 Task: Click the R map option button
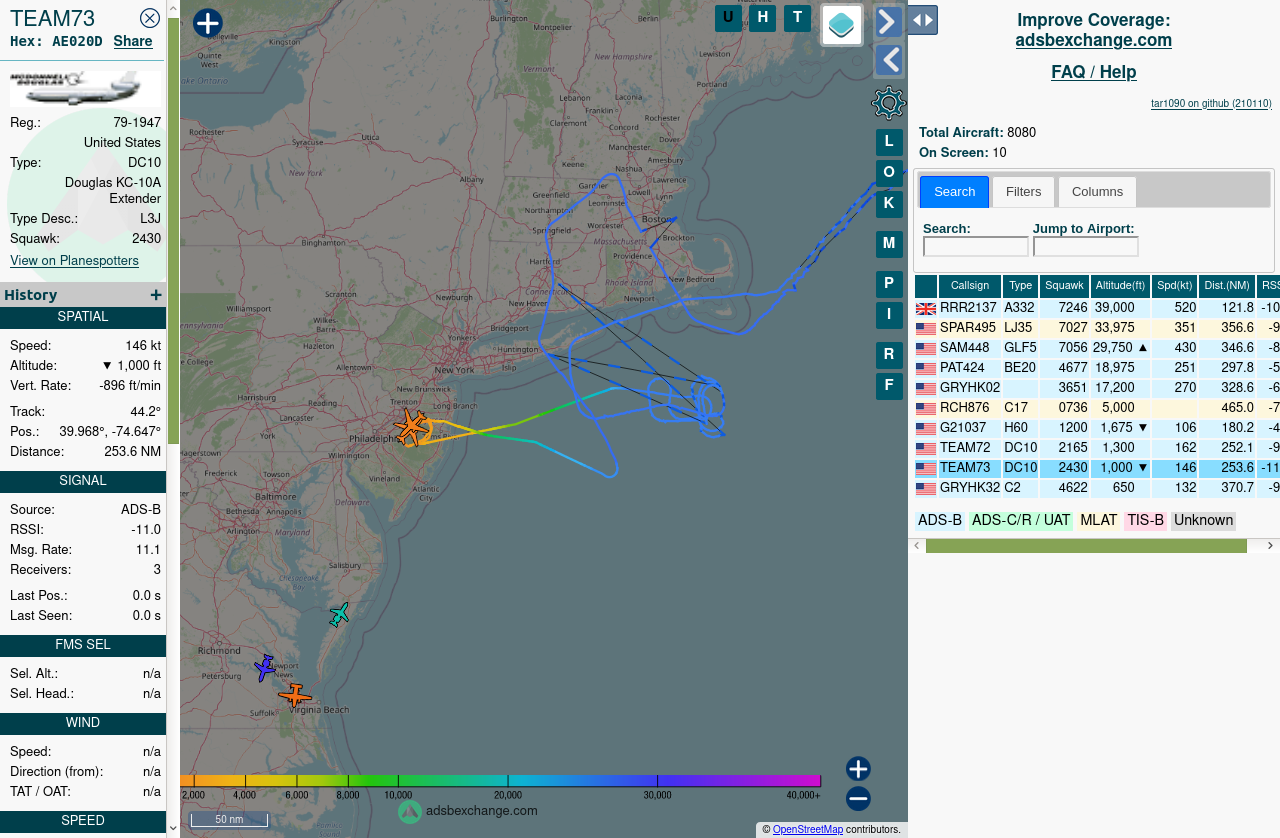(889, 355)
